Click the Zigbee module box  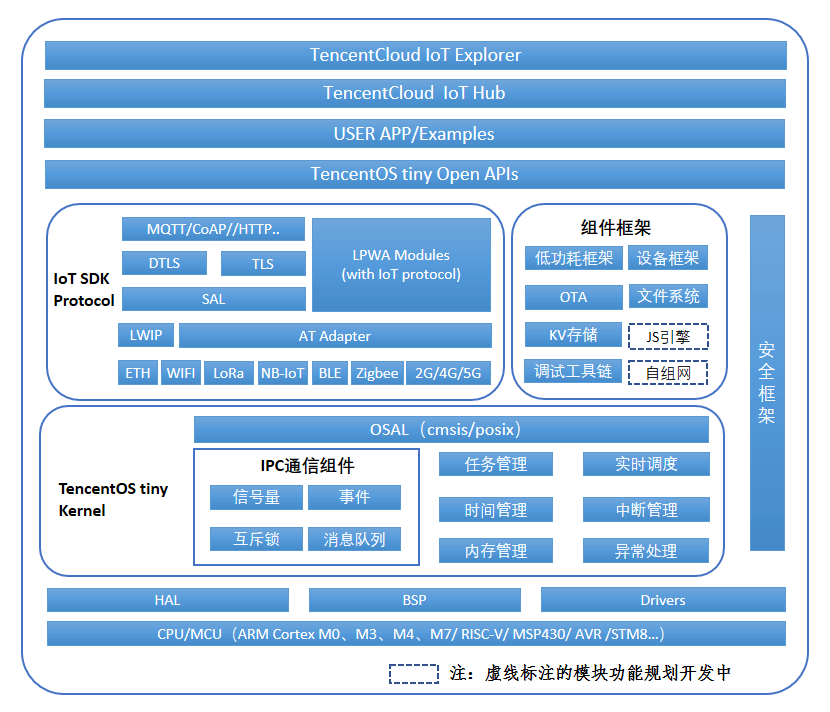(377, 373)
